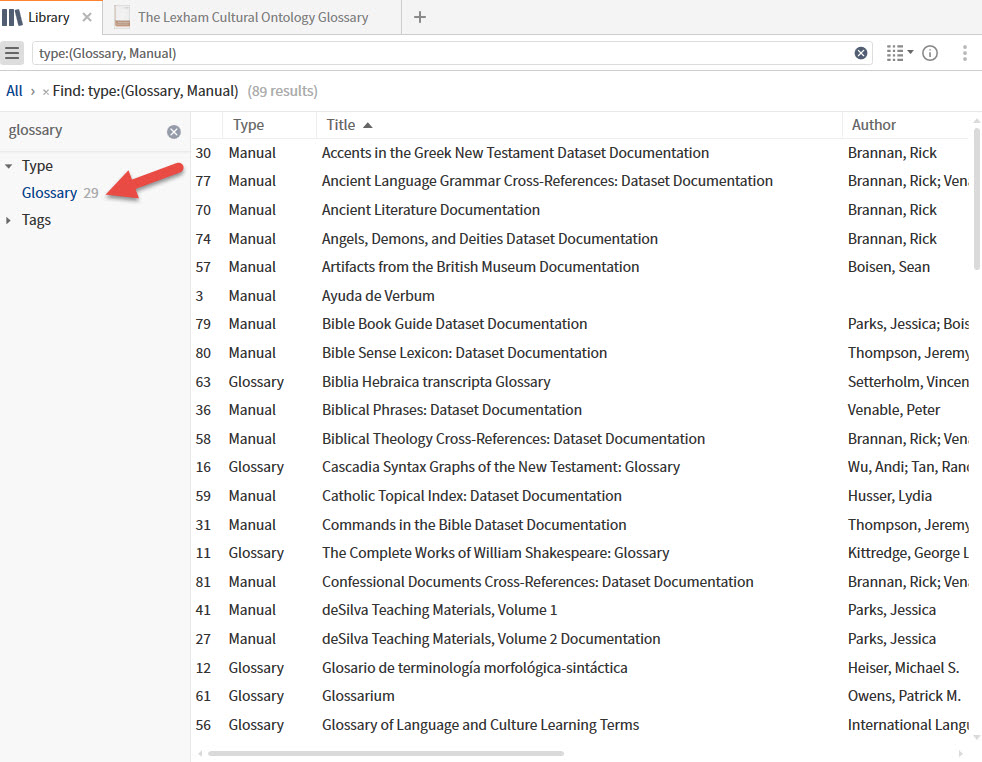Clear the glossary sidebar filter text
Viewport: 982px width, 762px height.
[x=173, y=131]
